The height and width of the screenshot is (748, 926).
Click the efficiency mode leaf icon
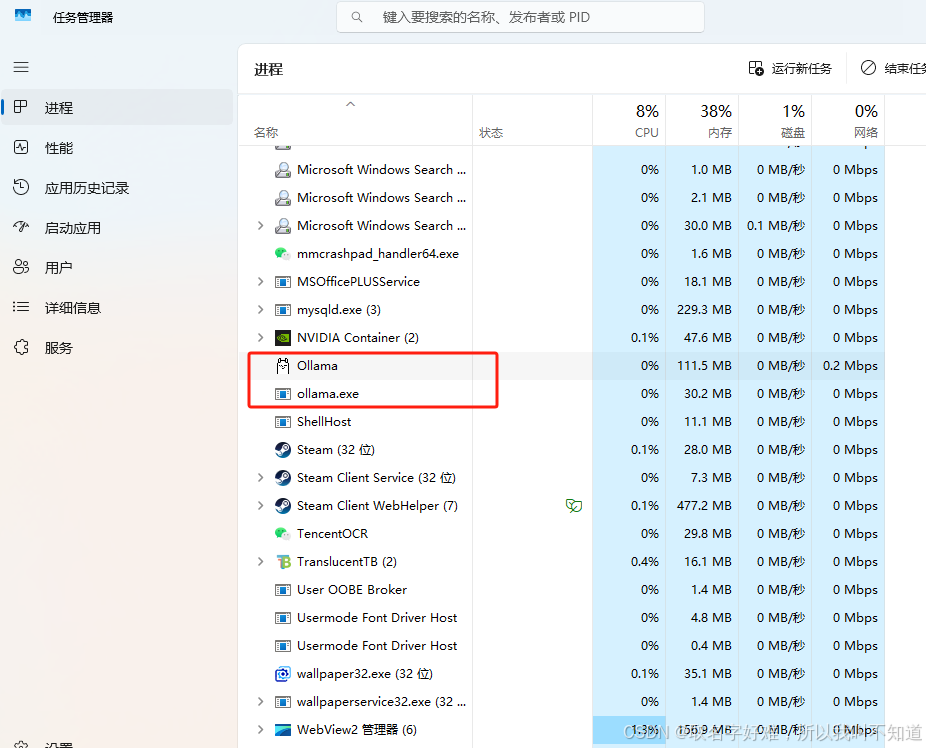[x=574, y=506]
